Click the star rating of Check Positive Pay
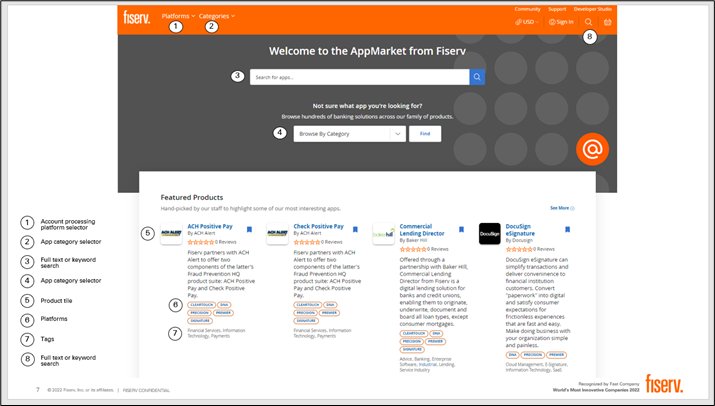The width and height of the screenshot is (715, 406). click(307, 242)
